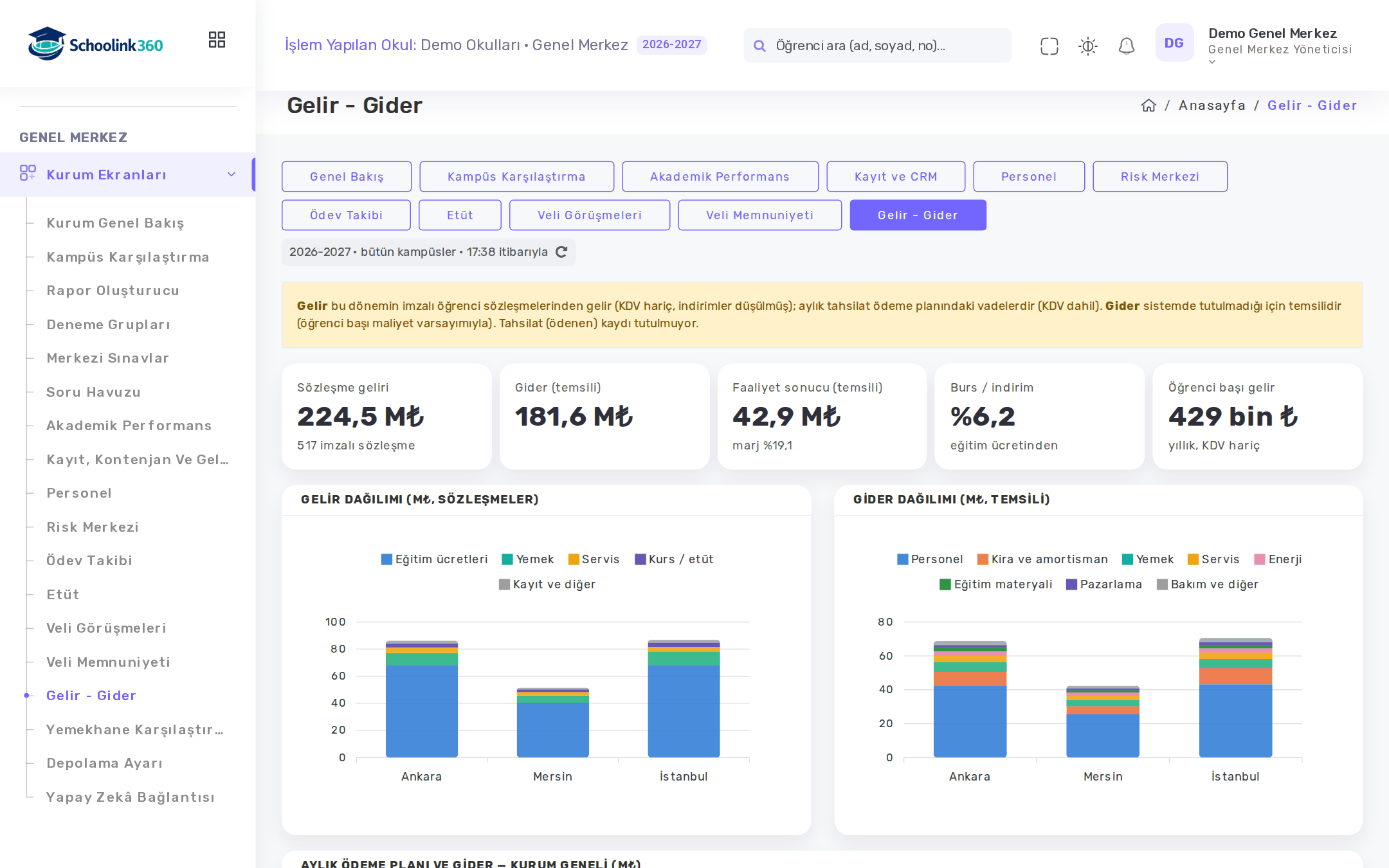Open Yapay Zekâ Bağlantısı sidebar item
The width and height of the screenshot is (1389, 868).
[x=131, y=797]
